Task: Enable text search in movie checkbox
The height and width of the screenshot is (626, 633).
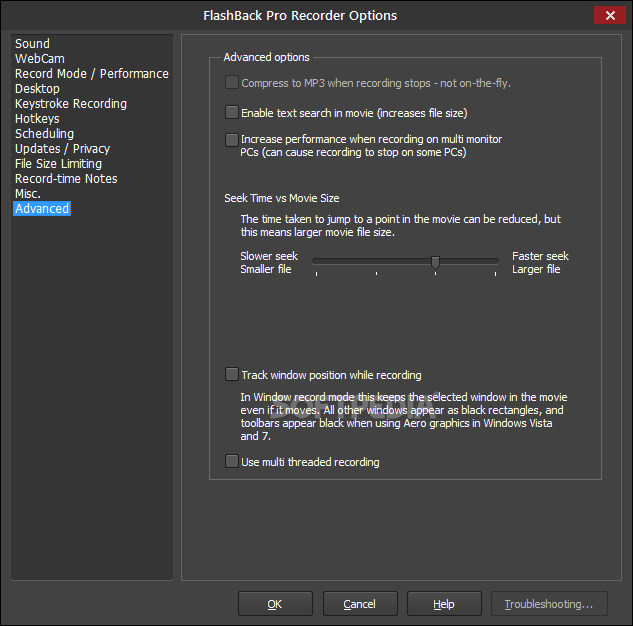Action: coord(232,113)
